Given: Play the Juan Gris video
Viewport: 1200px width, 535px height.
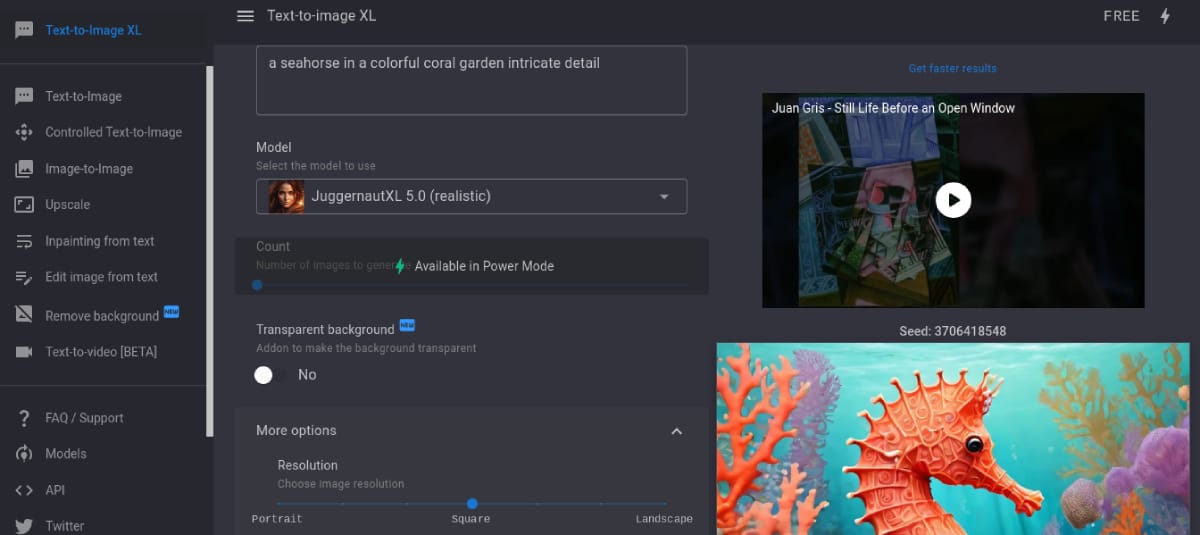Looking at the screenshot, I should coord(953,200).
